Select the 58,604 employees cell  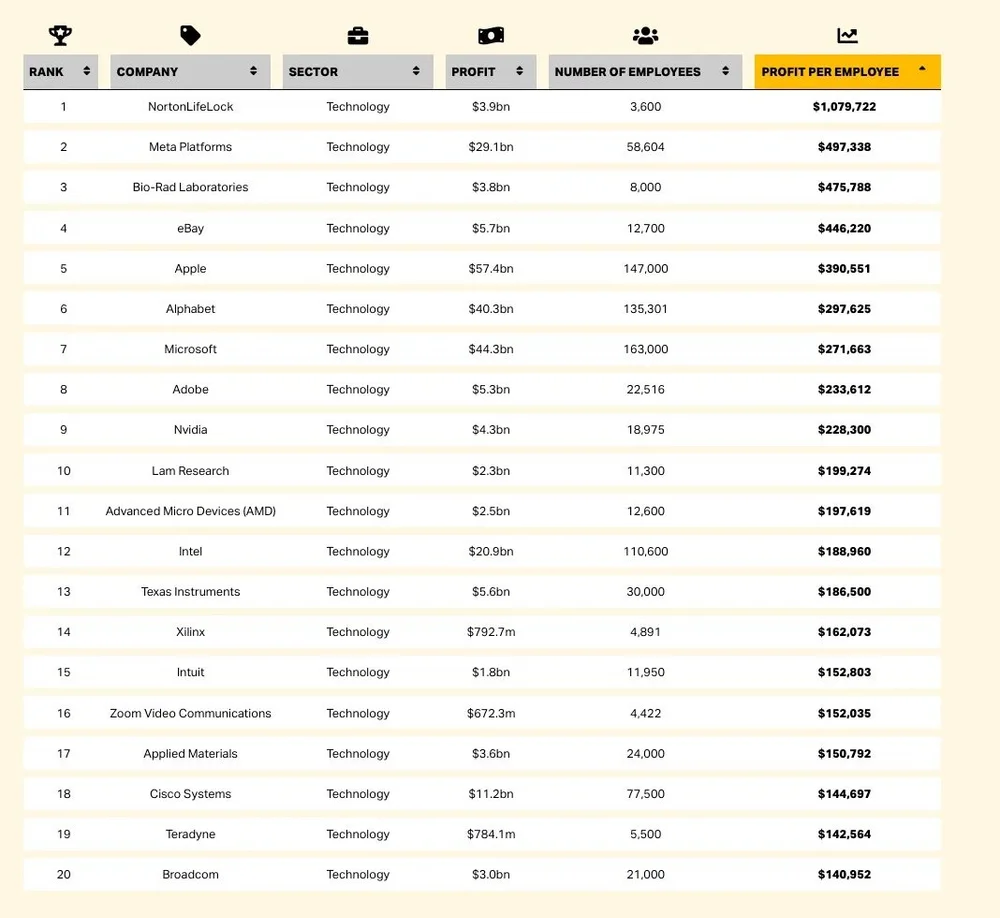645,147
